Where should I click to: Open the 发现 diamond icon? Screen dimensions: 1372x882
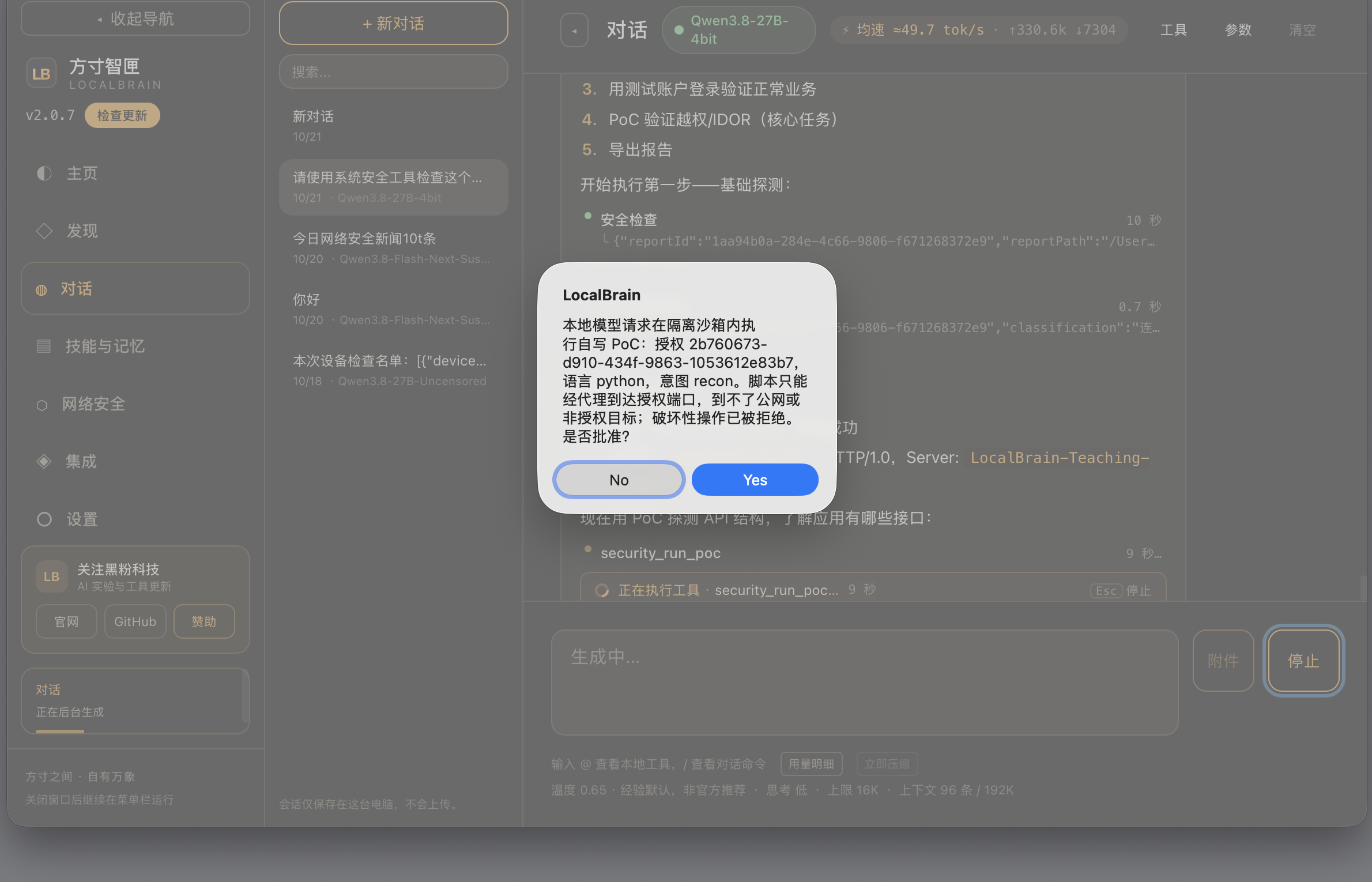tap(44, 231)
